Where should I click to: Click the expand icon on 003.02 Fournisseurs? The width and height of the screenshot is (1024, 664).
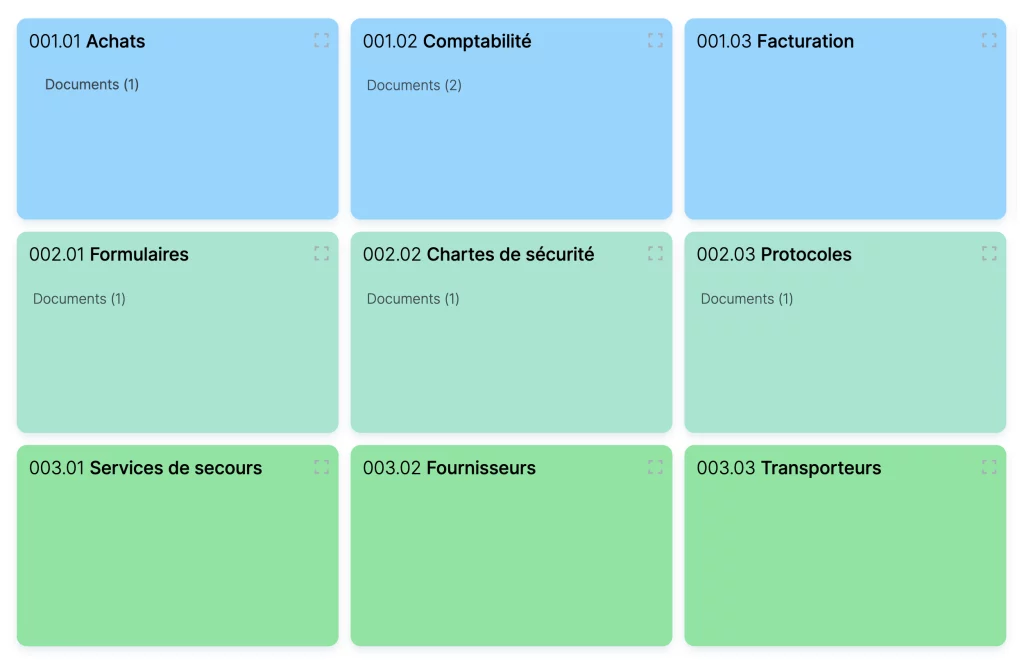click(656, 467)
